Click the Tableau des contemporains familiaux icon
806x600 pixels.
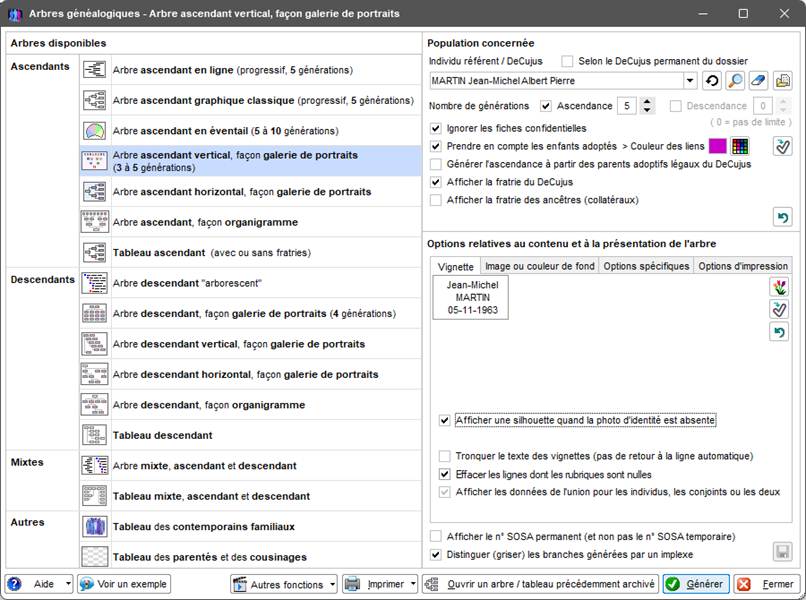[x=95, y=527]
